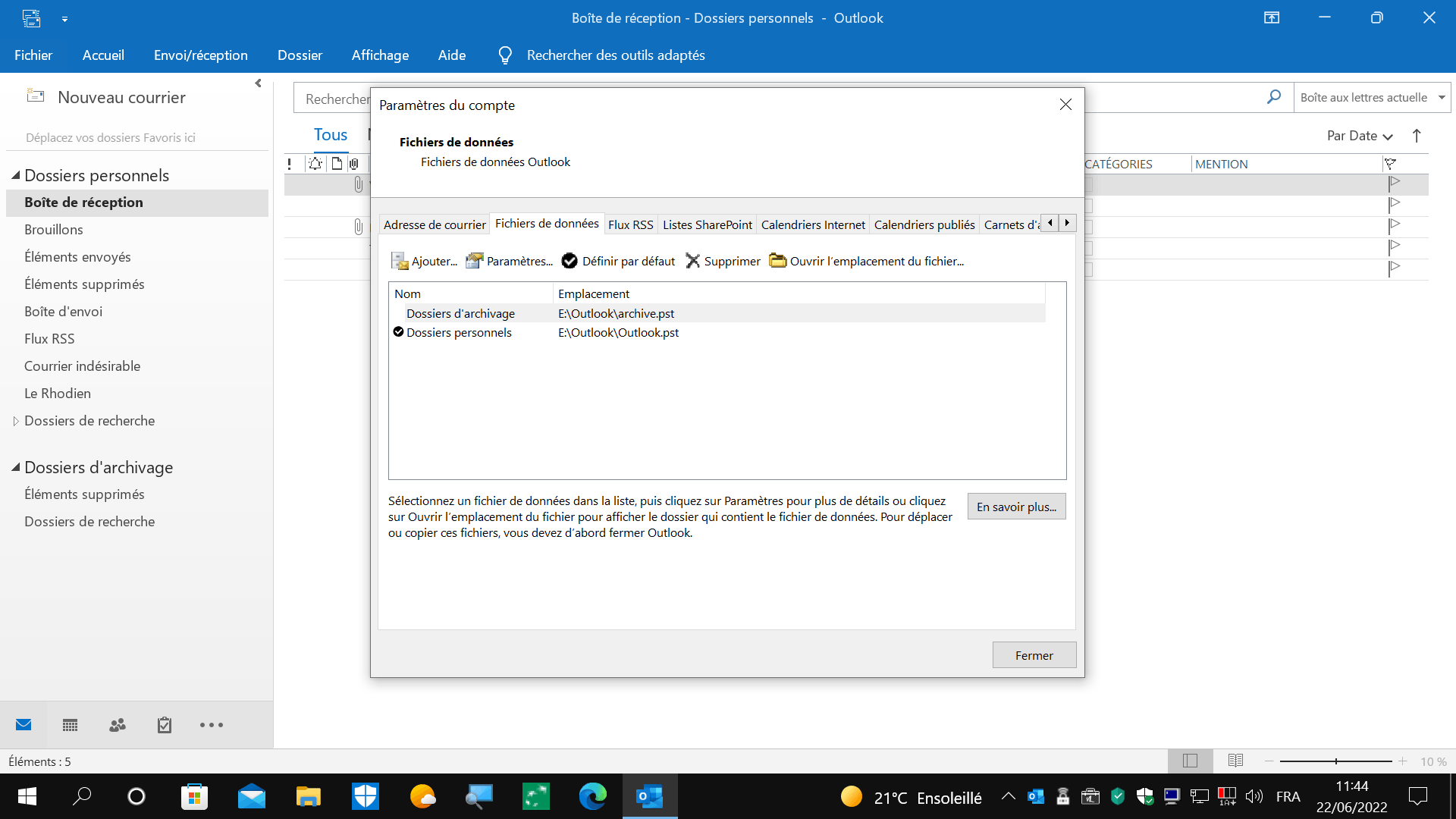1456x819 pixels.
Task: Click the Ajouter data file icon
Action: 400,261
